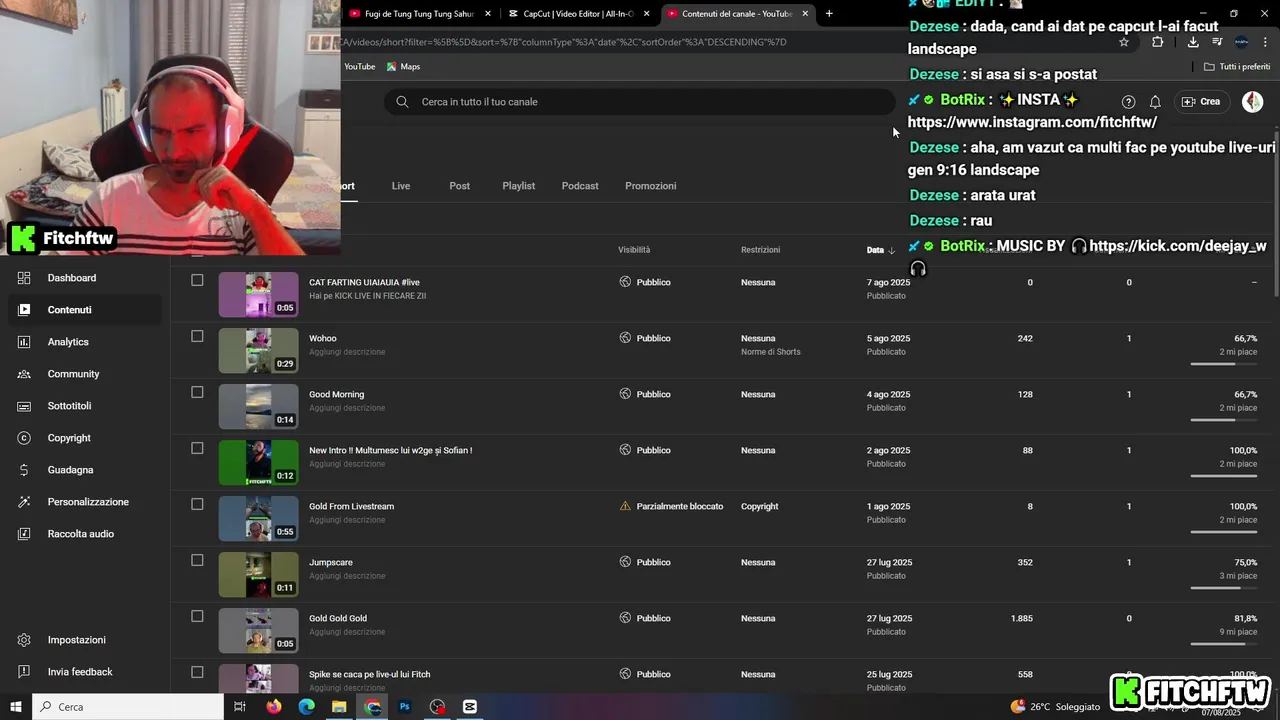This screenshot has height=720, width=1280.
Task: Select the Gold Gold Gold checkbox
Action: tap(197, 617)
